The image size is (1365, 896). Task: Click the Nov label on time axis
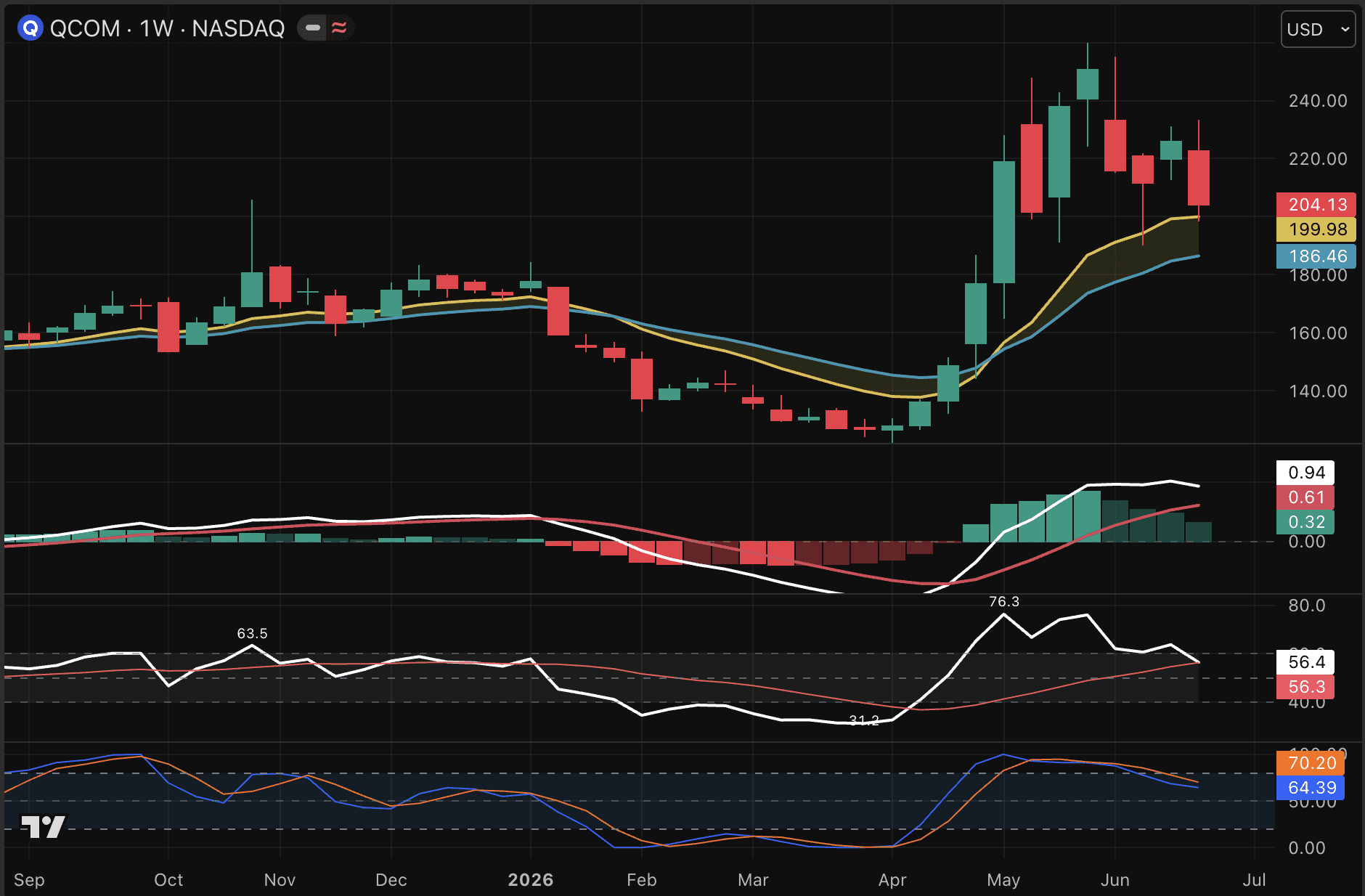tap(280, 880)
